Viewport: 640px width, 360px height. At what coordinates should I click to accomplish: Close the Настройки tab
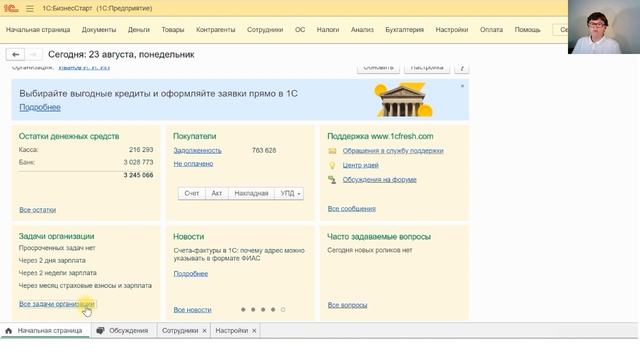coord(254,331)
